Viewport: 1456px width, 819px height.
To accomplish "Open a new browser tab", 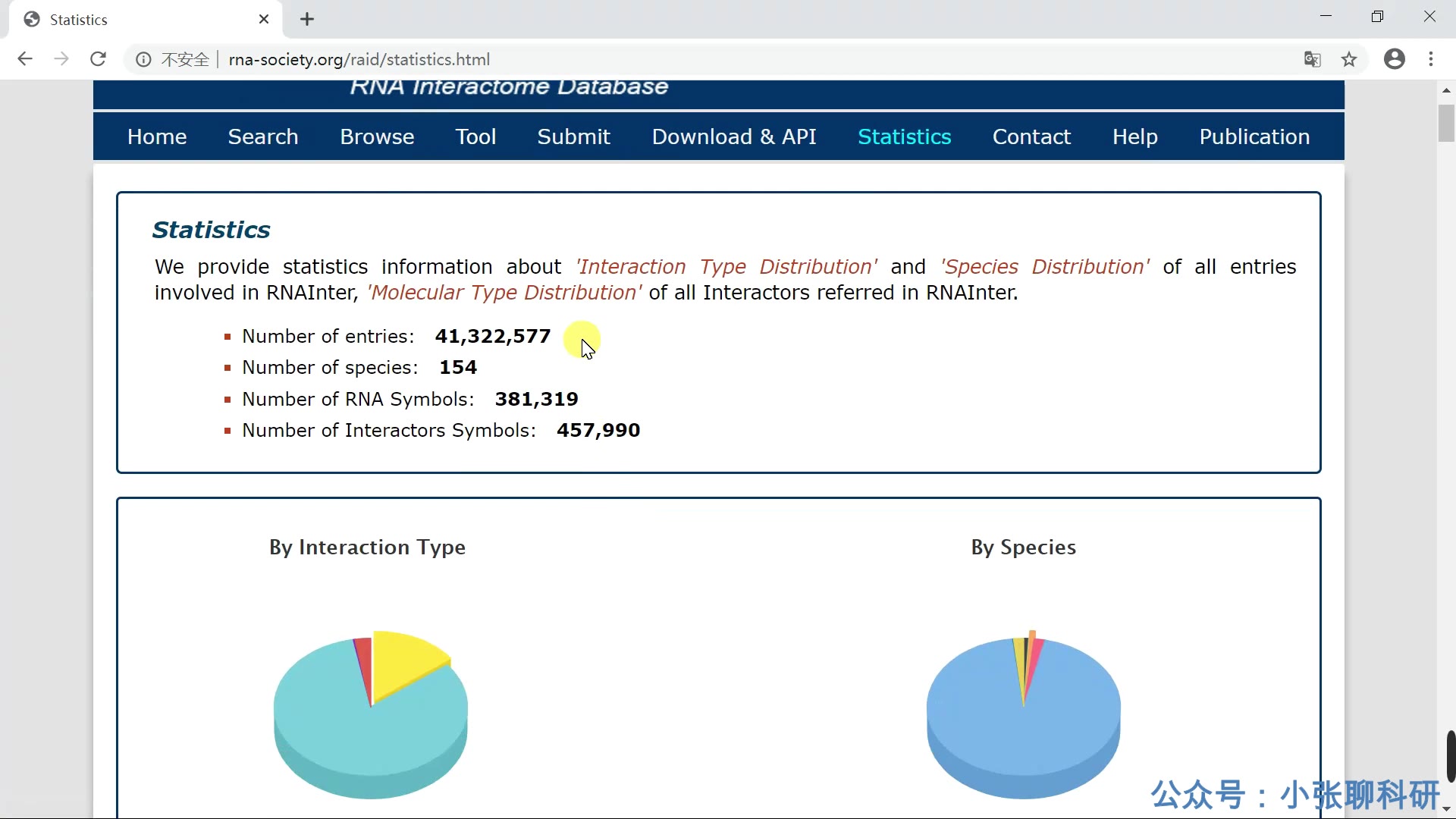I will coord(307,20).
